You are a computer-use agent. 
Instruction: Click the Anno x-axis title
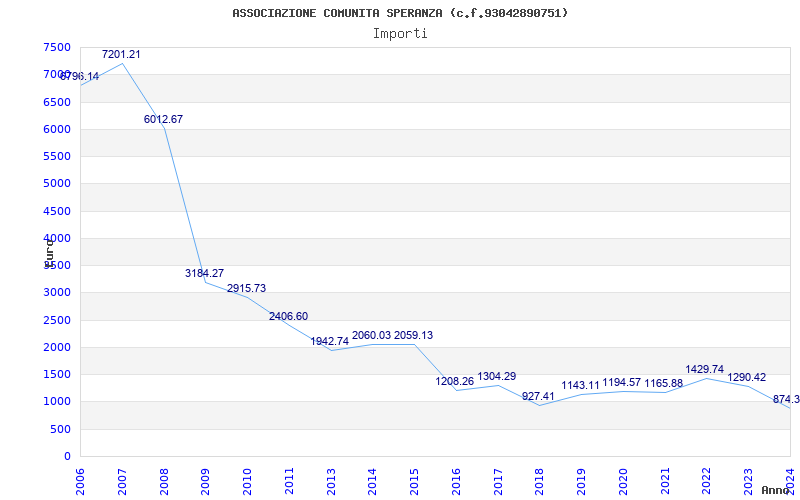click(x=776, y=490)
